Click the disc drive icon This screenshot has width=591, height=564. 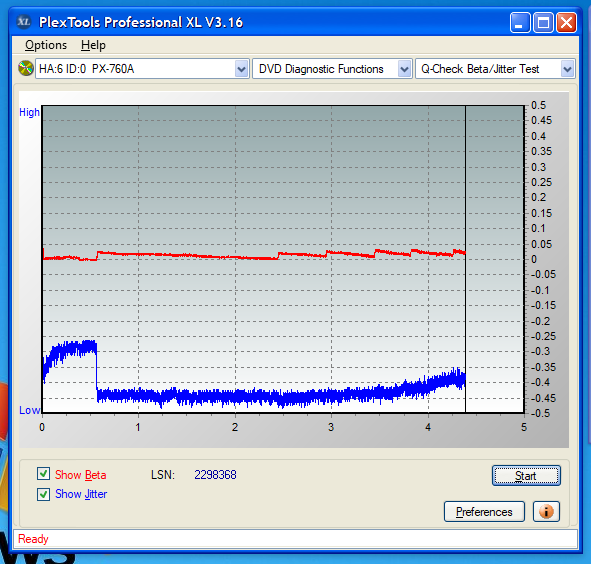[x=26, y=68]
